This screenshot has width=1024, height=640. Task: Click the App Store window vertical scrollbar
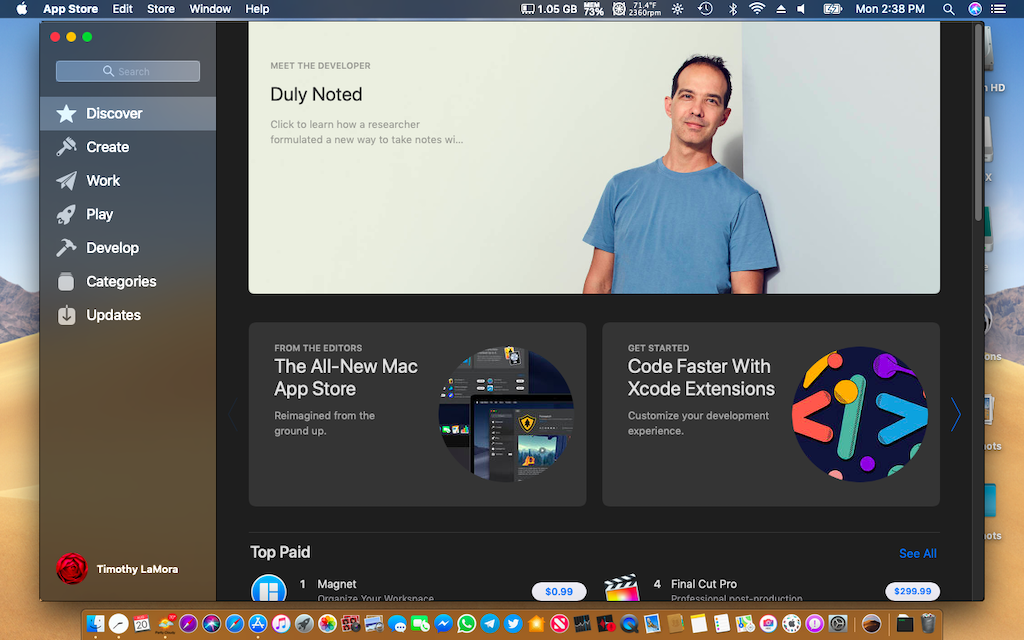[x=978, y=123]
